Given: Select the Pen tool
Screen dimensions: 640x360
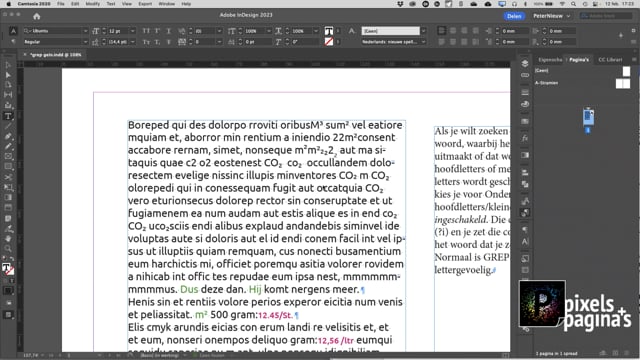Looking at the screenshot, I should tap(8, 136).
